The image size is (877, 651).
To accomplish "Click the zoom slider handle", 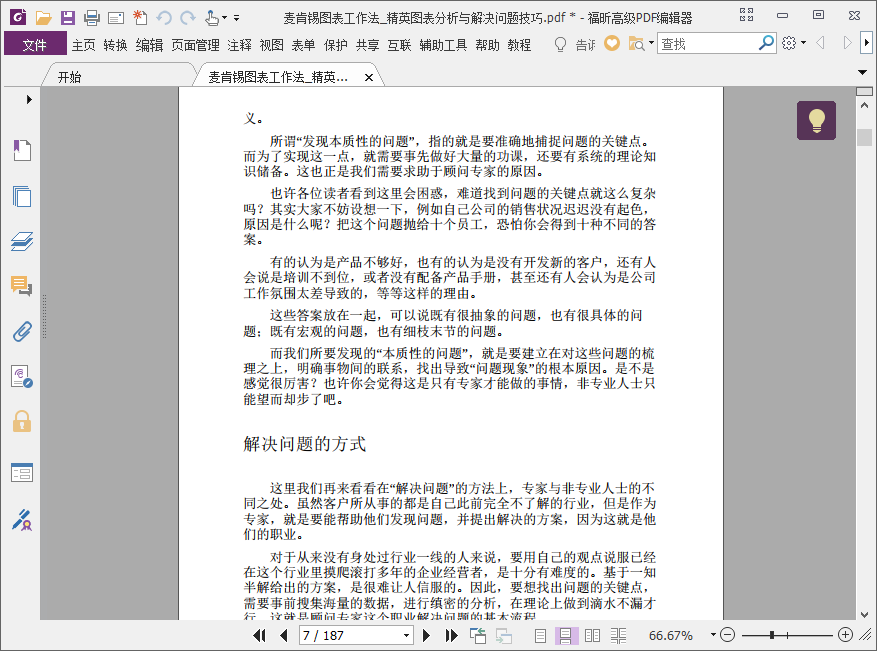I will [772, 635].
